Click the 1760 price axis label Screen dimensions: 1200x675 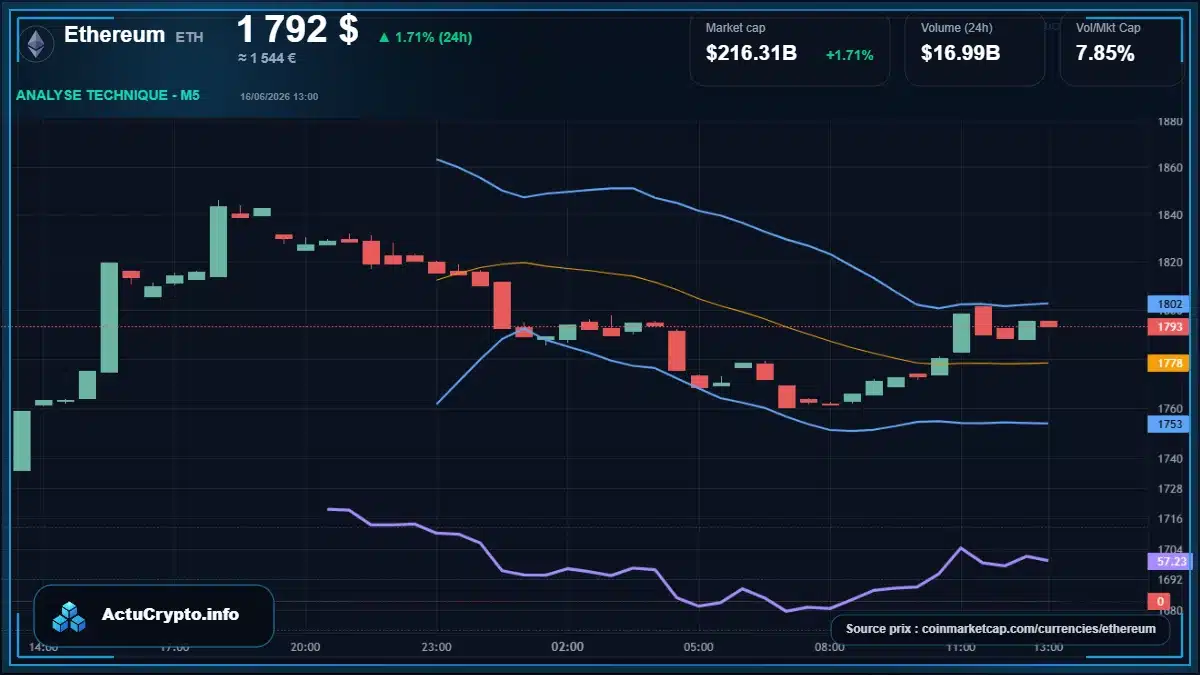[1170, 409]
